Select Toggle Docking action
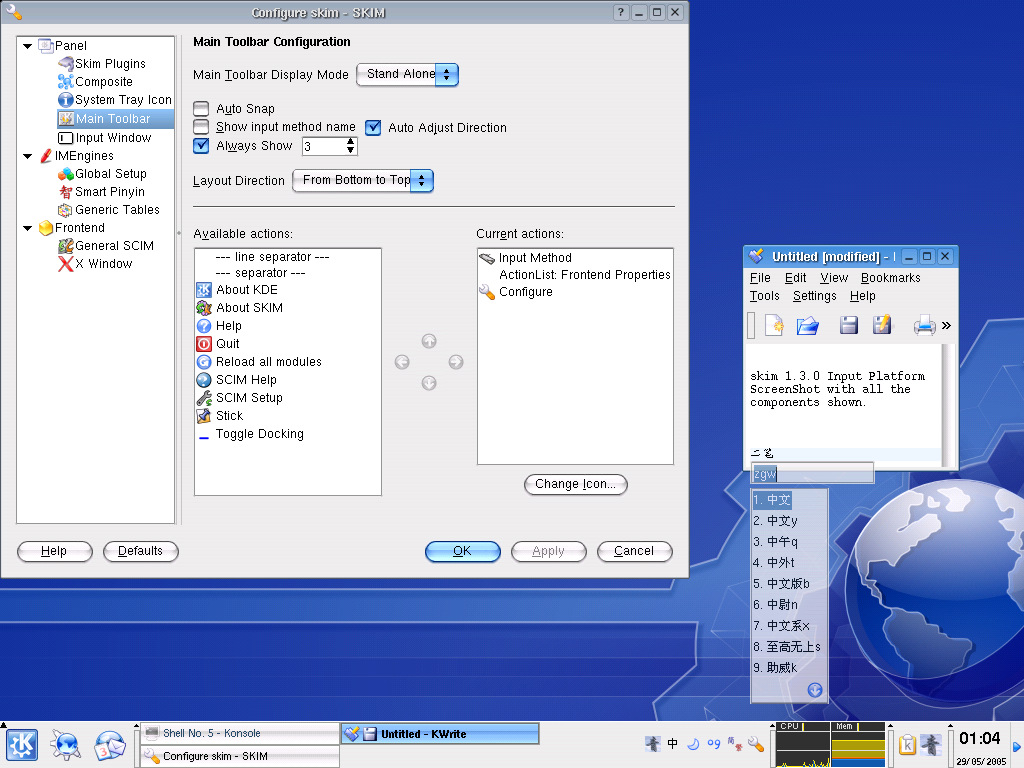Viewport: 1024px width, 768px height. [250, 434]
